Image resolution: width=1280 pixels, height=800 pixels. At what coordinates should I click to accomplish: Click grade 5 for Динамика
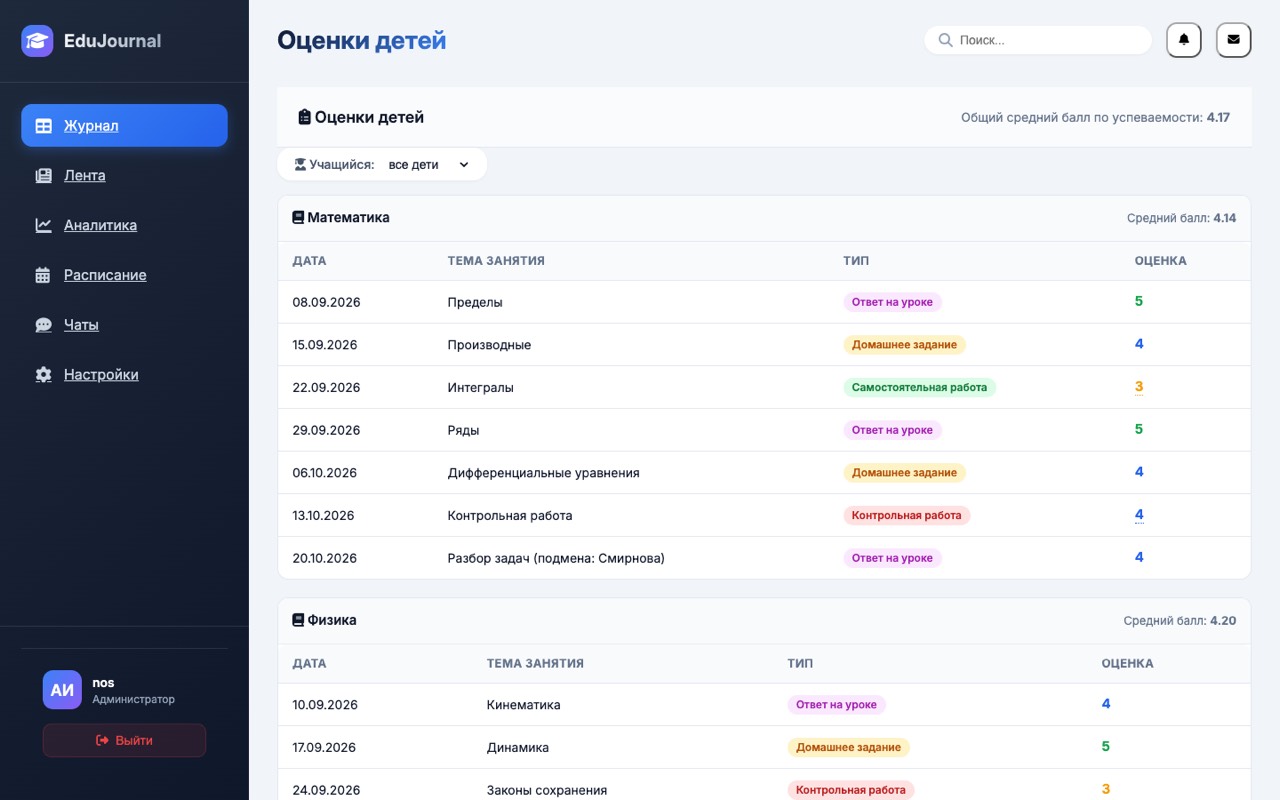click(x=1106, y=747)
